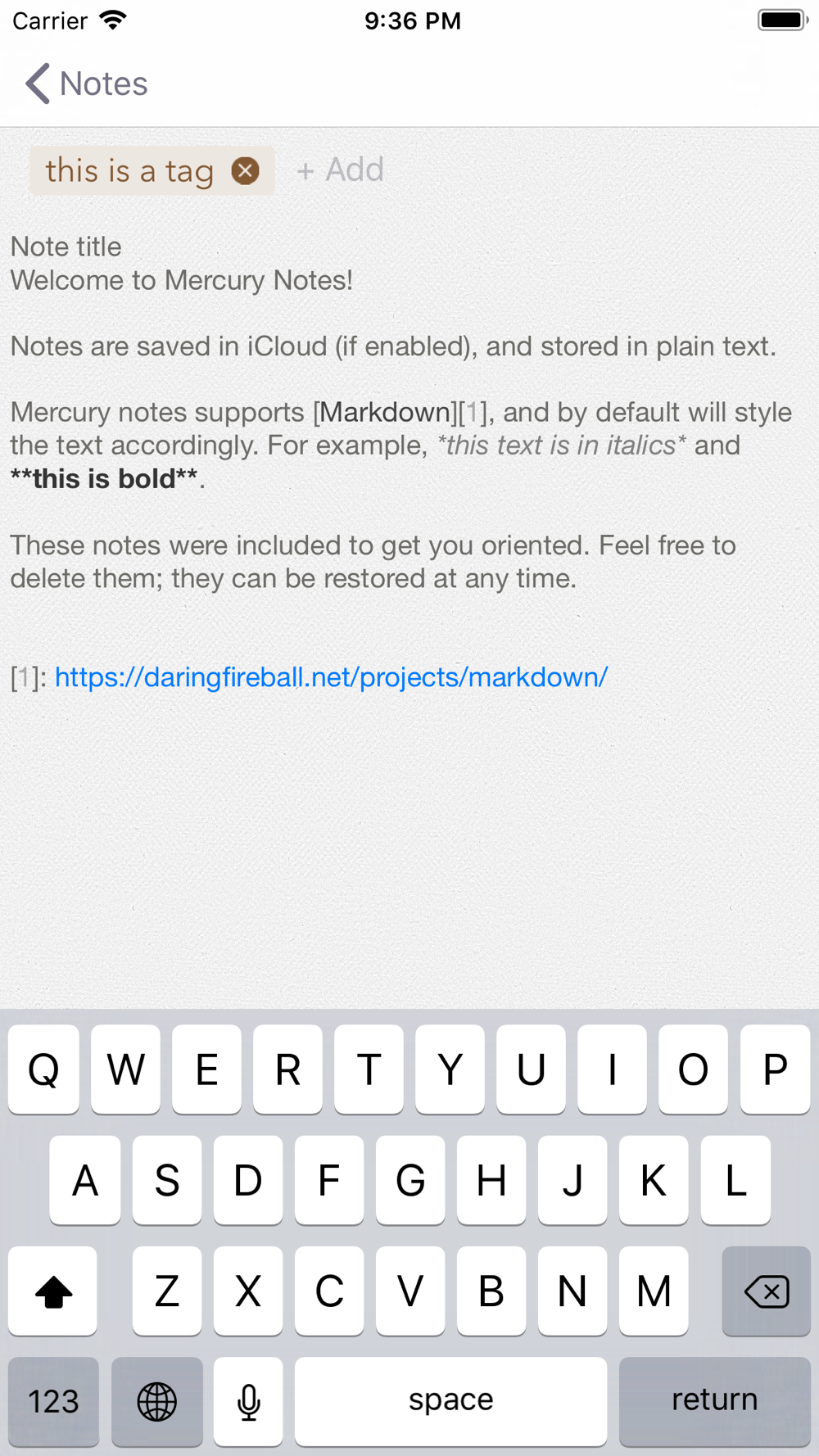Remove the 'this is a tag' tag
819x1456 pixels.
[x=245, y=170]
